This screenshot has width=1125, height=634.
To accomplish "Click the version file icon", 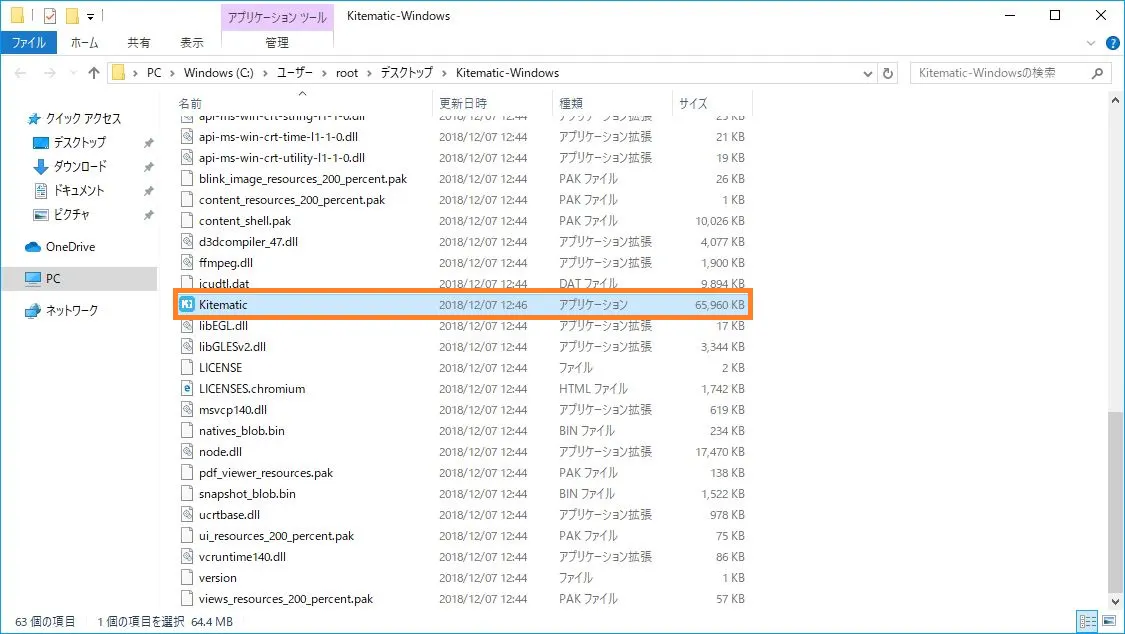I will click(187, 578).
